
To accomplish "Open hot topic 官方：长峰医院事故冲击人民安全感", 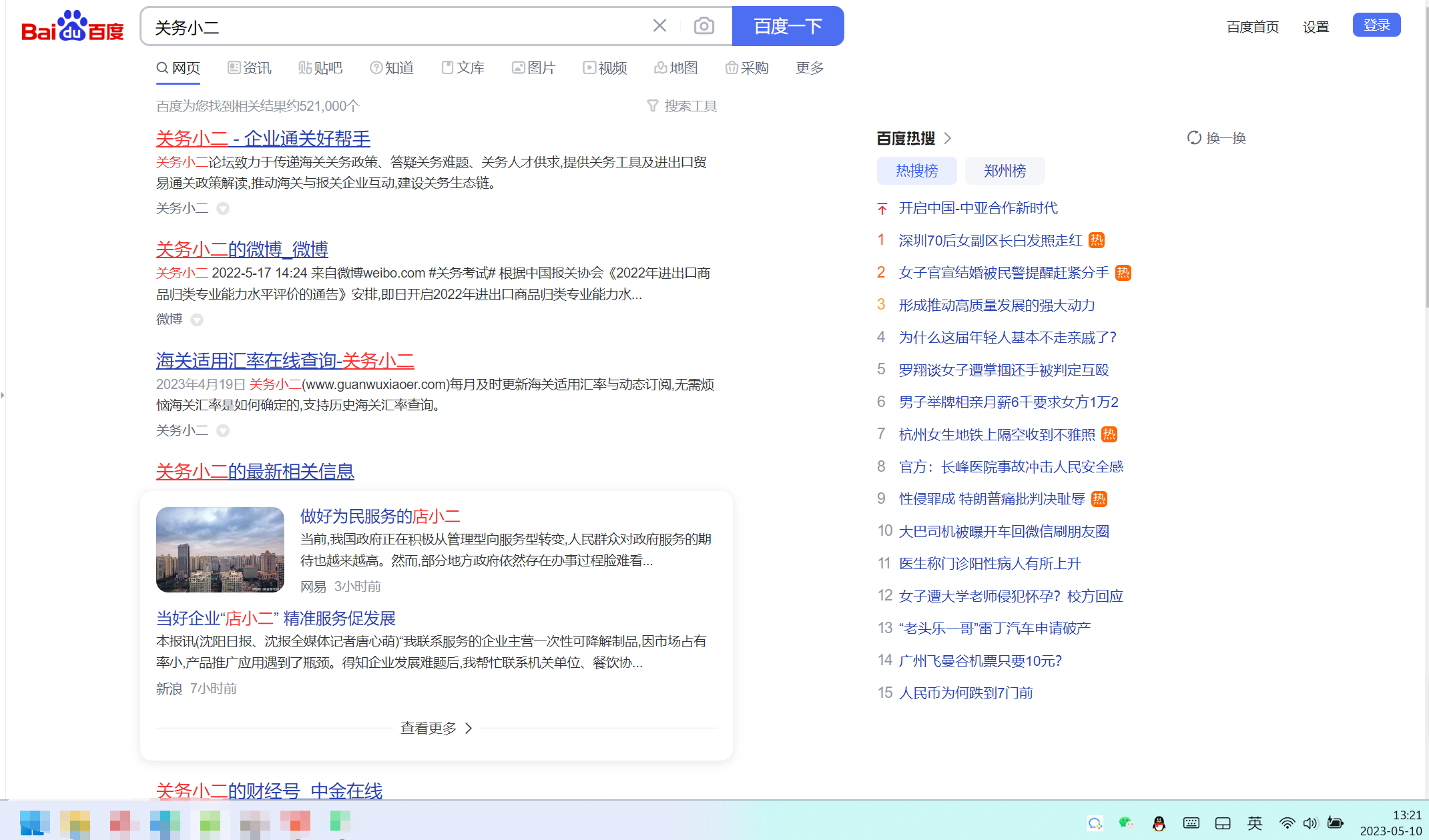I will [1011, 466].
